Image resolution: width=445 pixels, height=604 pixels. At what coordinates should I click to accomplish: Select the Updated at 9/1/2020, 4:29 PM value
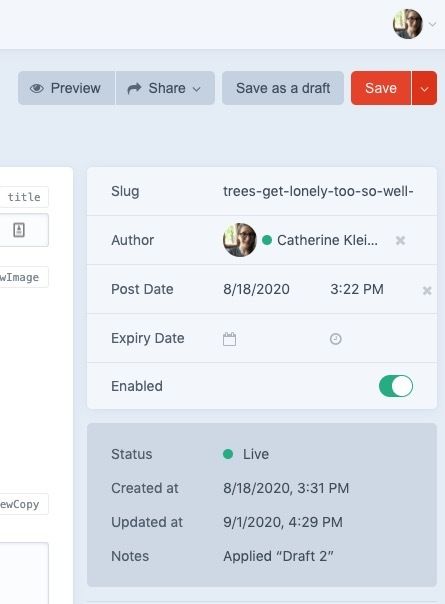point(283,522)
